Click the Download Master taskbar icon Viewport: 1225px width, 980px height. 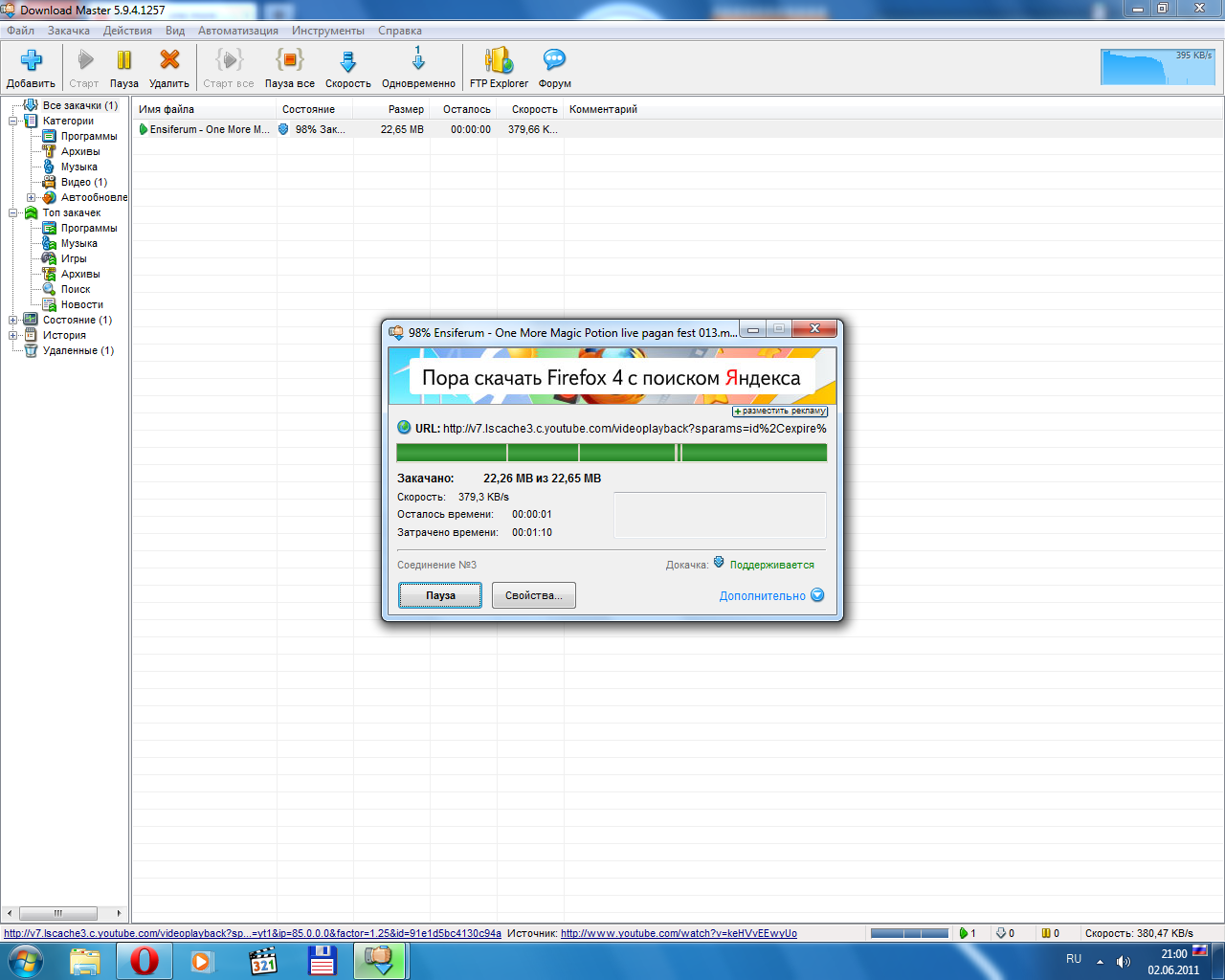pyautogui.click(x=380, y=960)
